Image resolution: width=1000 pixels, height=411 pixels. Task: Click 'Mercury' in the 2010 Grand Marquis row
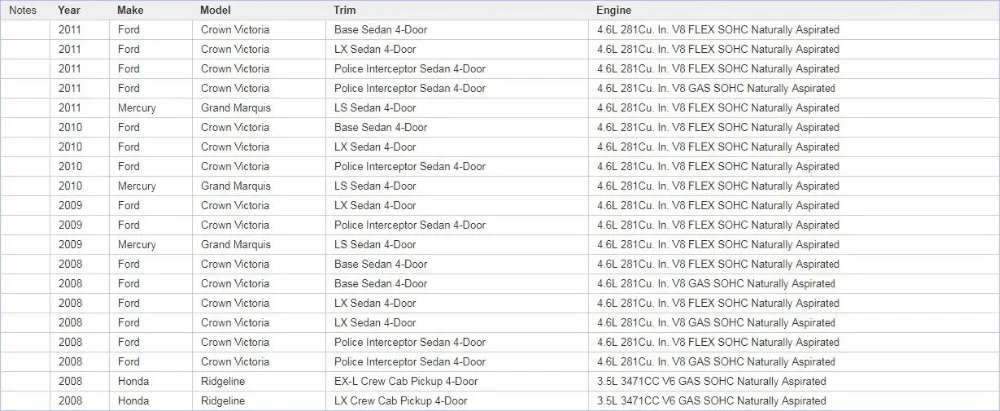(136, 186)
